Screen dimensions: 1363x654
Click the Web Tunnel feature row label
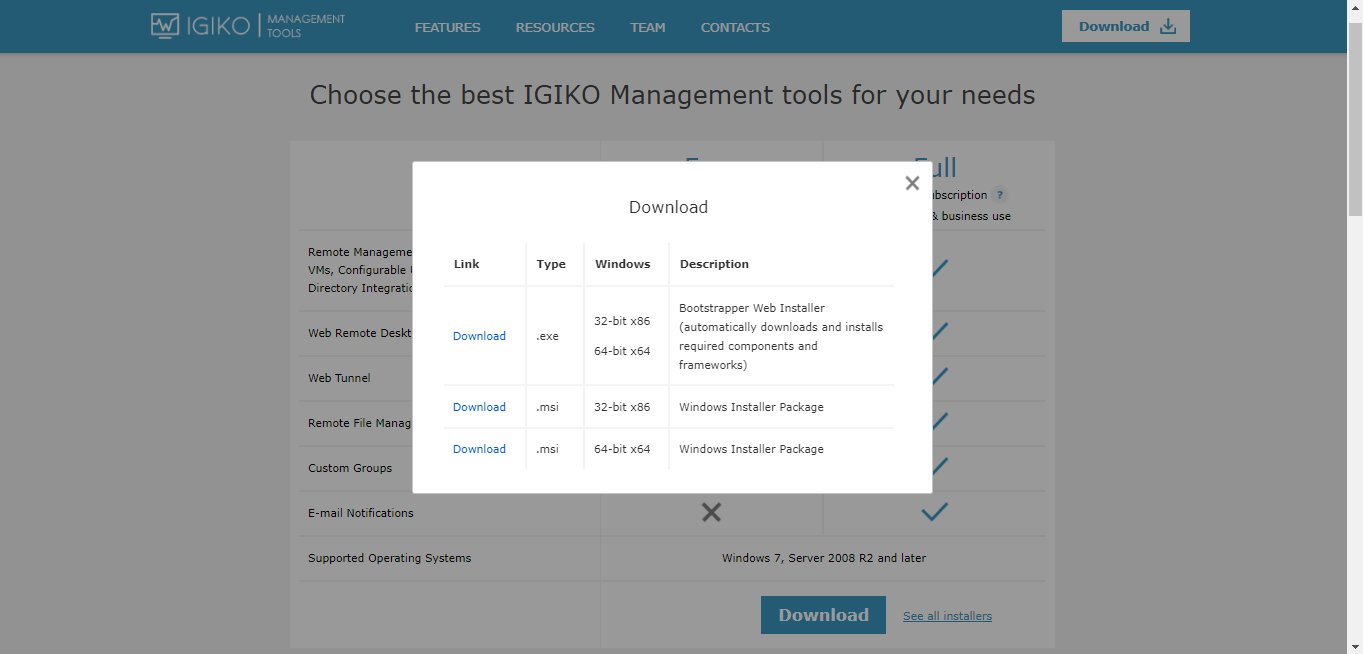coord(339,378)
